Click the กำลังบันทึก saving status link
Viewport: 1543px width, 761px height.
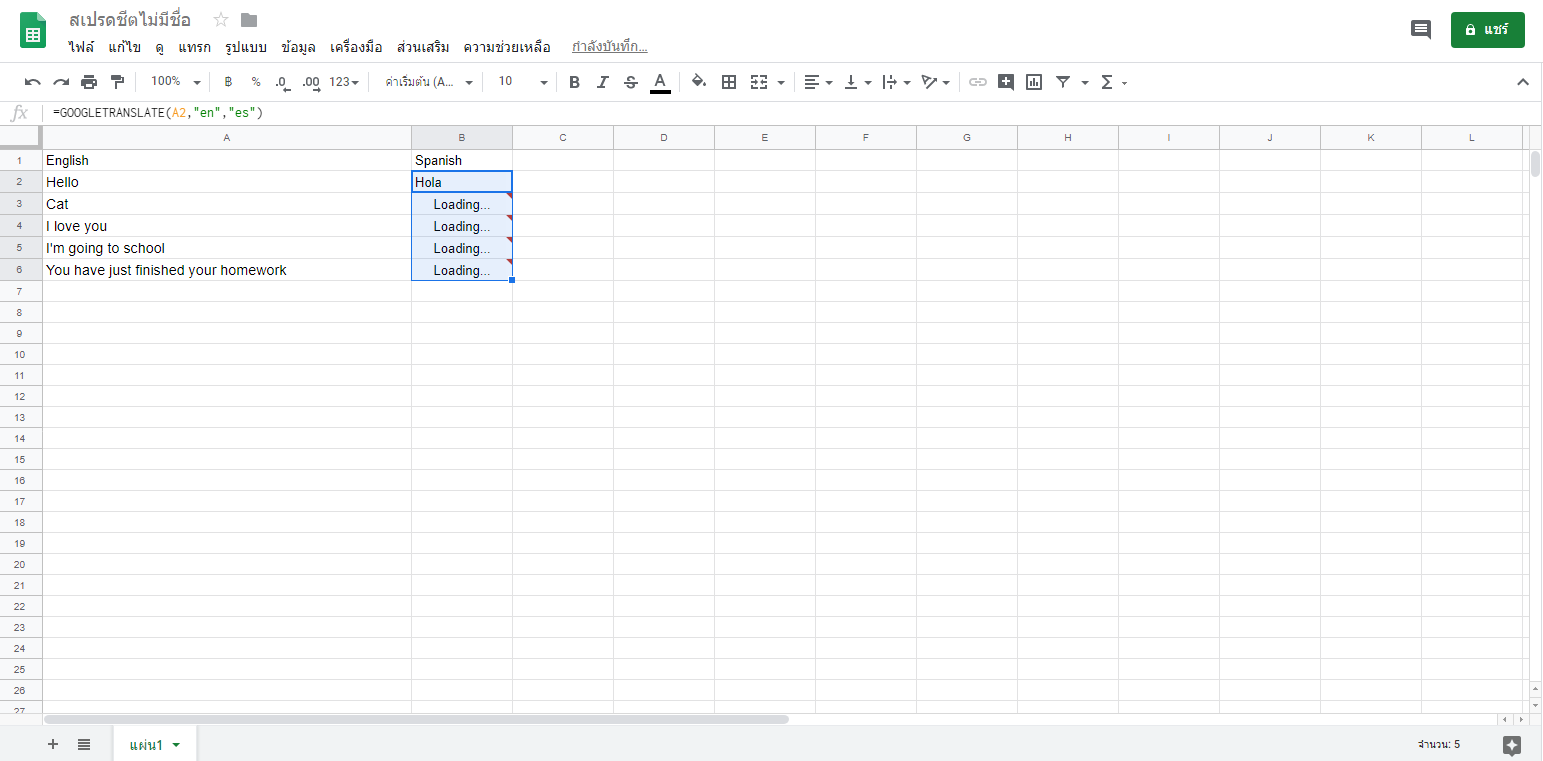tap(609, 47)
